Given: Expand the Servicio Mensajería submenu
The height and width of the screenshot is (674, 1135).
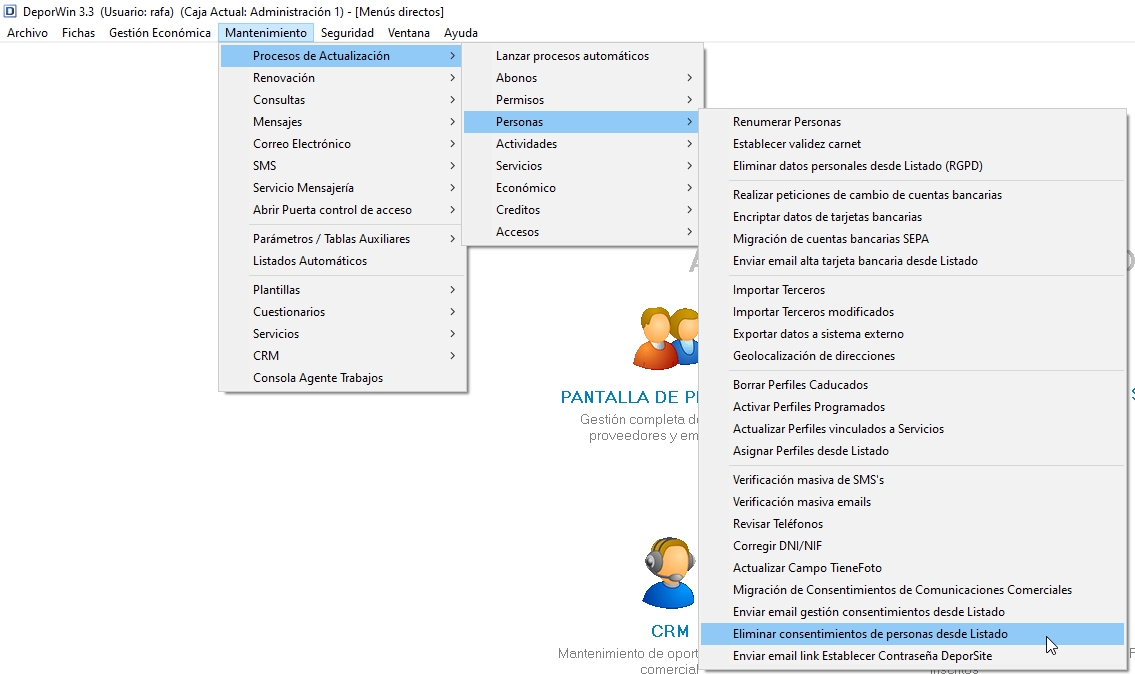Looking at the screenshot, I should coord(343,188).
